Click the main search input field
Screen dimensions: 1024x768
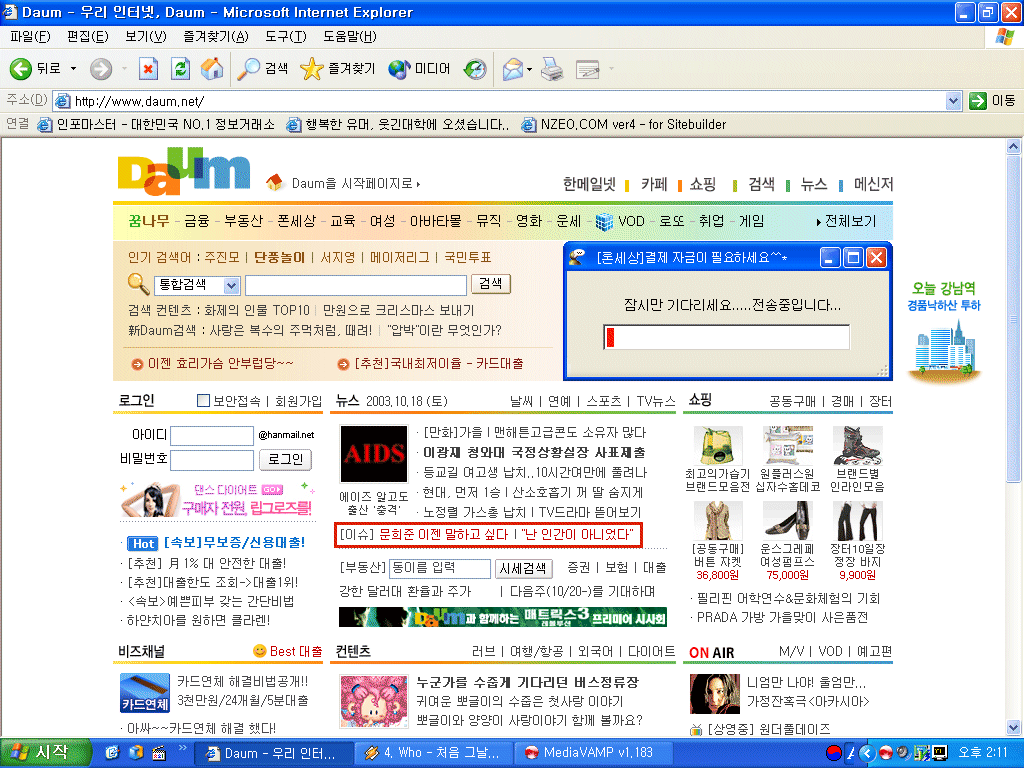(x=356, y=285)
